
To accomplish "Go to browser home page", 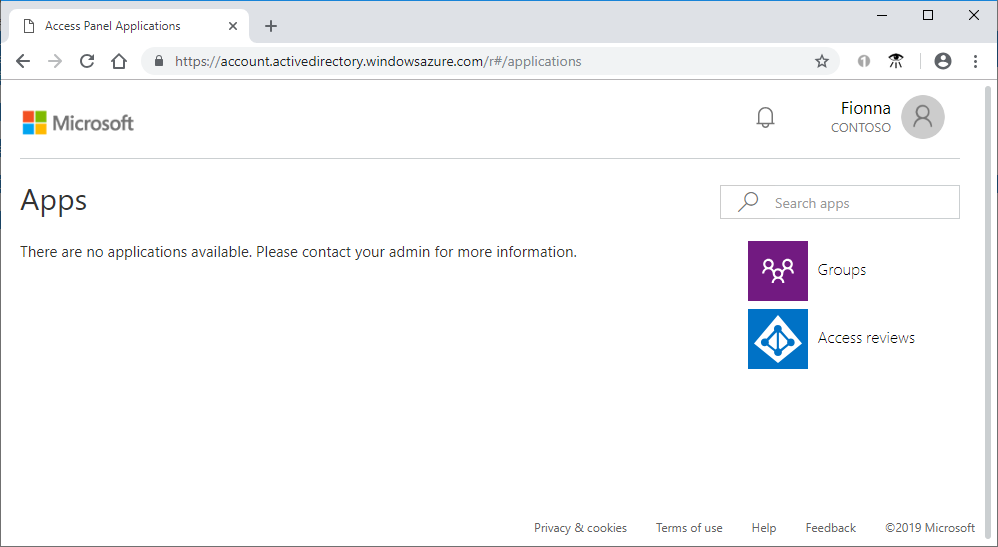I will (x=119, y=61).
